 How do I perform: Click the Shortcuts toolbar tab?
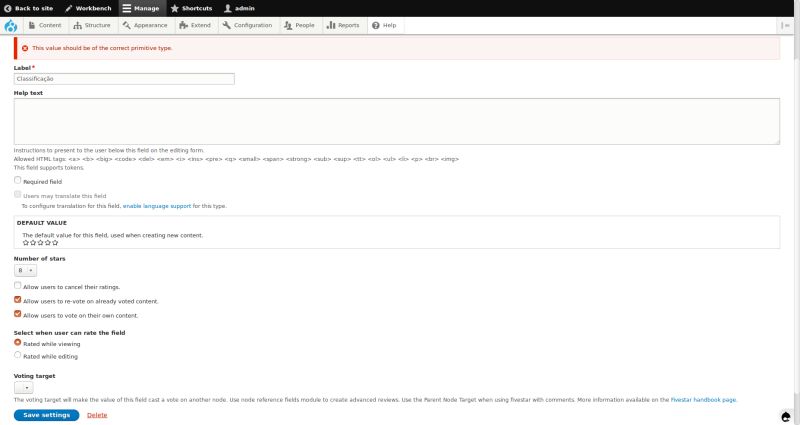click(x=192, y=8)
